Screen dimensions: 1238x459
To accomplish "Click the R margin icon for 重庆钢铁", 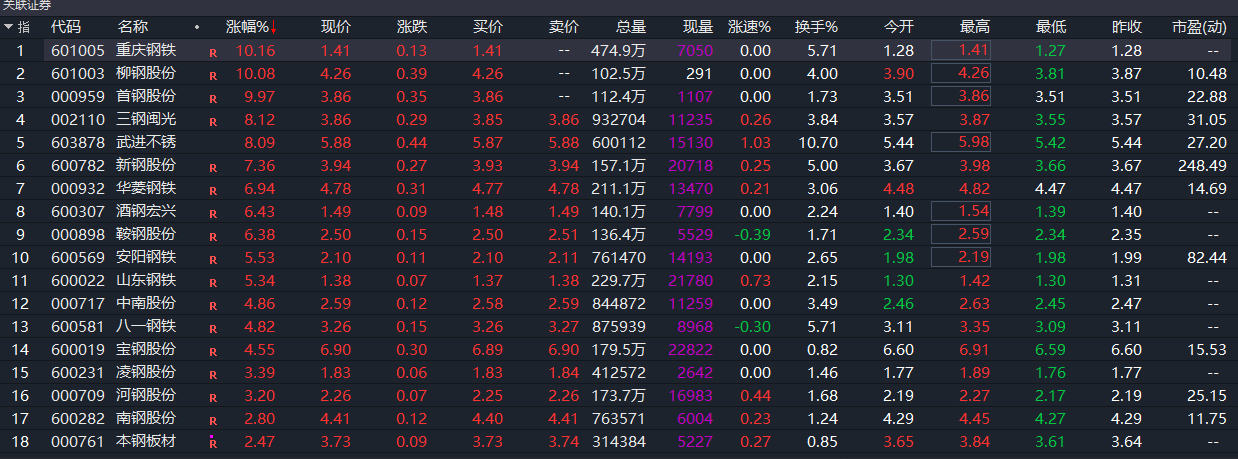I will click(x=212, y=51).
